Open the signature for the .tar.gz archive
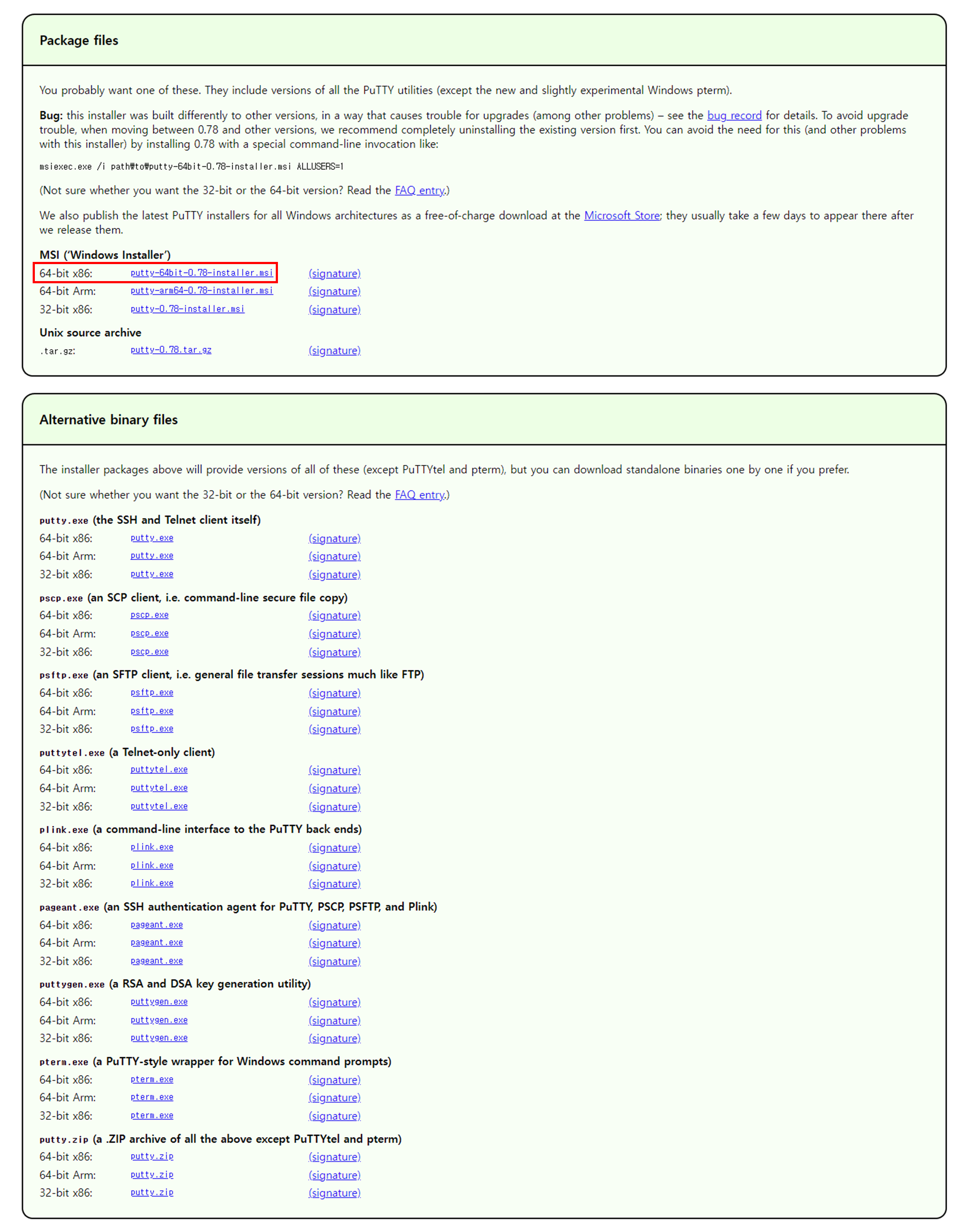 coord(335,350)
